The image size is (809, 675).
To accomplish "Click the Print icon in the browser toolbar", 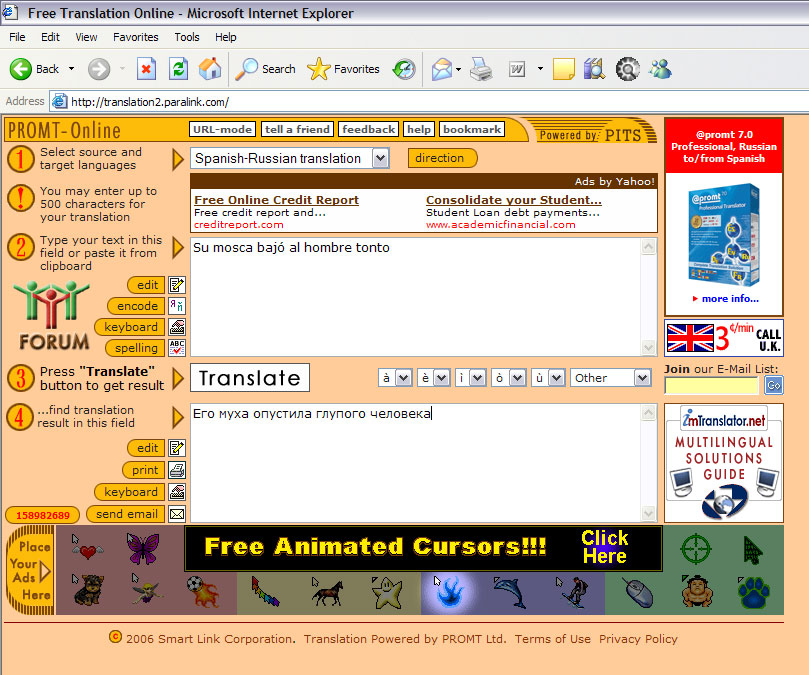I will pyautogui.click(x=481, y=69).
